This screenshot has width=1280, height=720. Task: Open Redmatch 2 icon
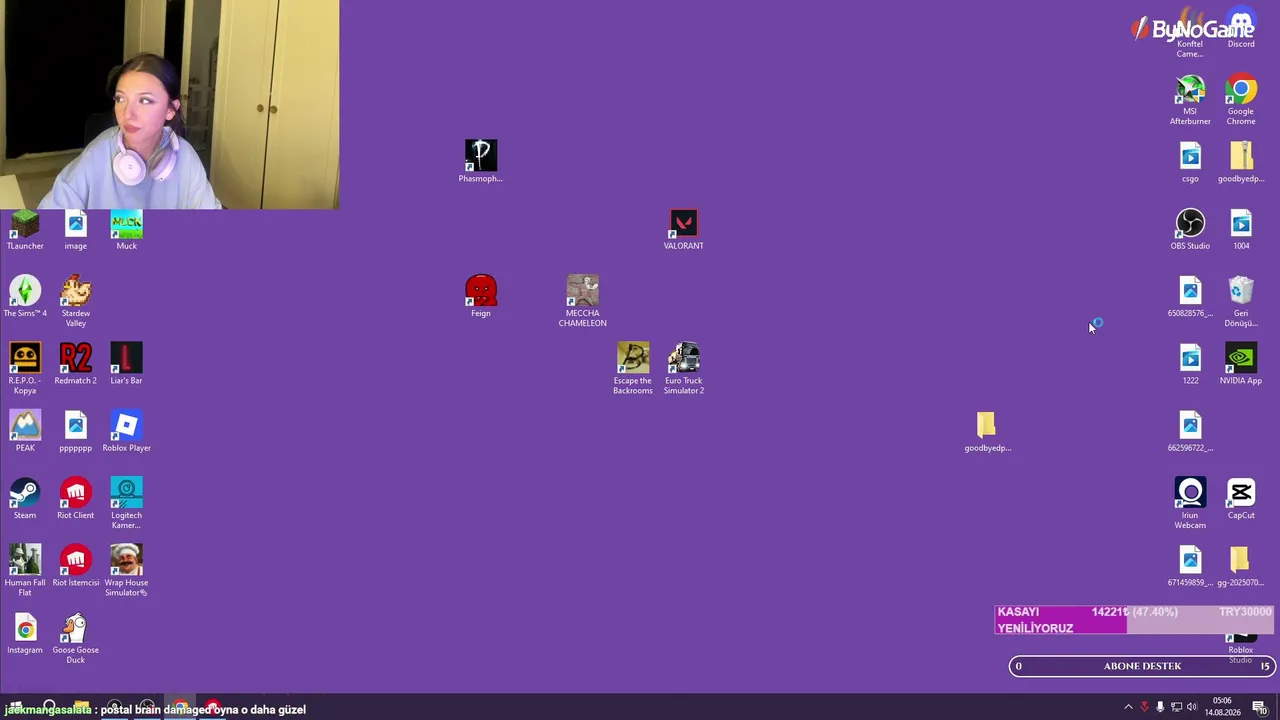(76, 358)
